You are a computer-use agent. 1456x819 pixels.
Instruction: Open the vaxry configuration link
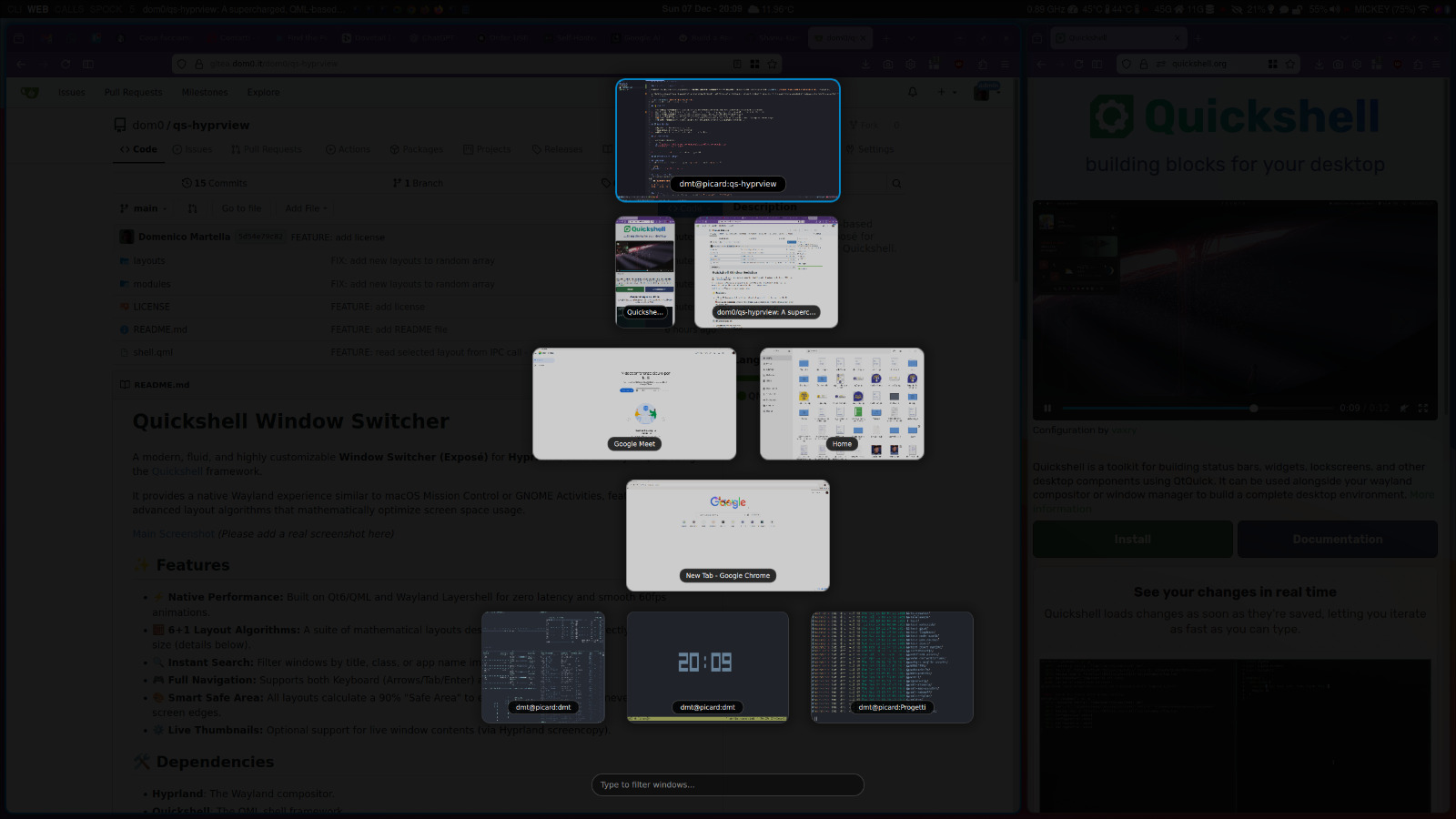click(x=1124, y=430)
